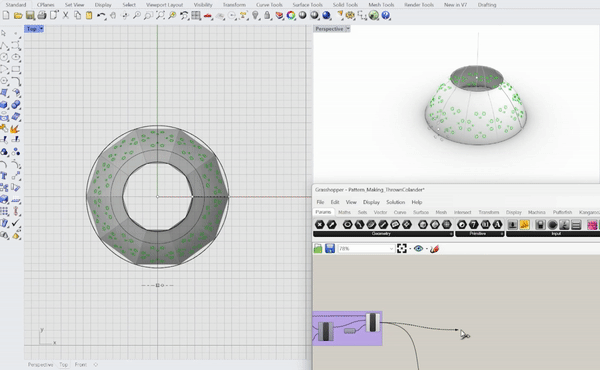Image resolution: width=600 pixels, height=370 pixels.
Task: Click the Top viewport title label
Action: tap(32, 29)
